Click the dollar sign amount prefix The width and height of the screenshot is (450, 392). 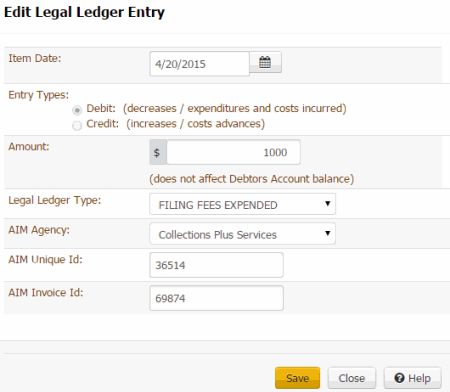tap(158, 152)
